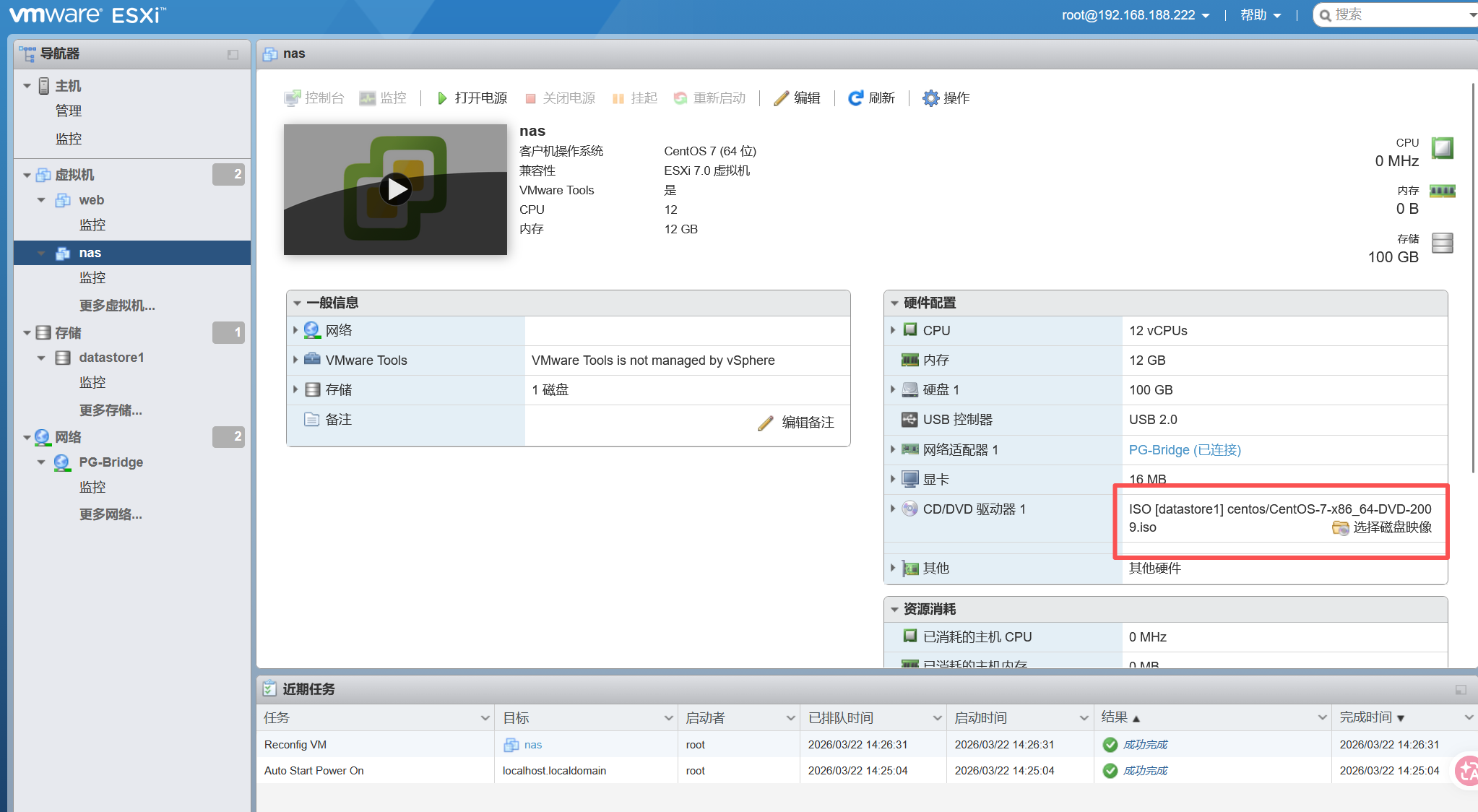This screenshot has width=1478, height=812.
Task: Select the nas virtual machine in navigator
Action: pyautogui.click(x=132, y=253)
